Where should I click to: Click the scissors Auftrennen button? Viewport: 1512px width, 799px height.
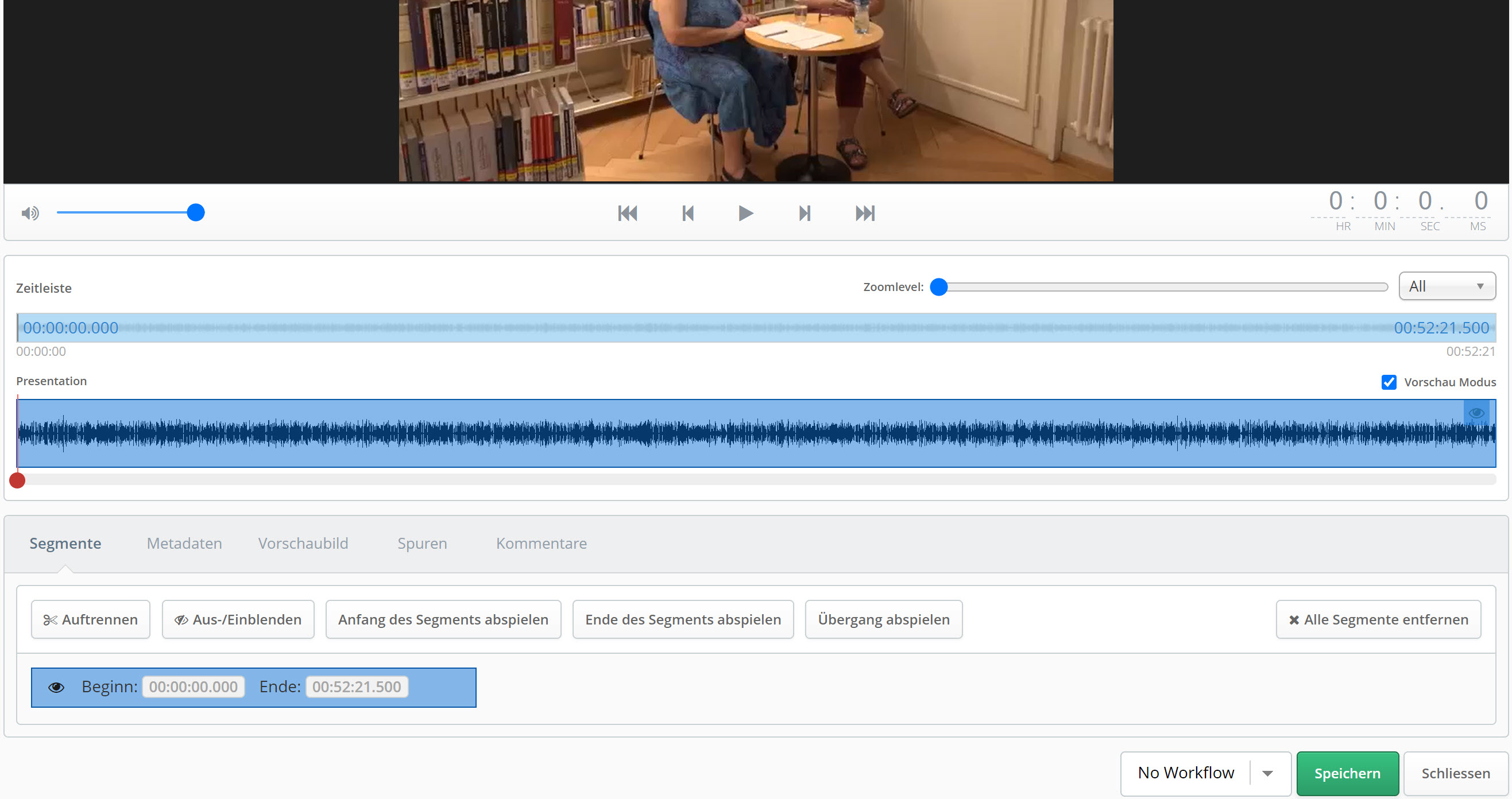90,619
